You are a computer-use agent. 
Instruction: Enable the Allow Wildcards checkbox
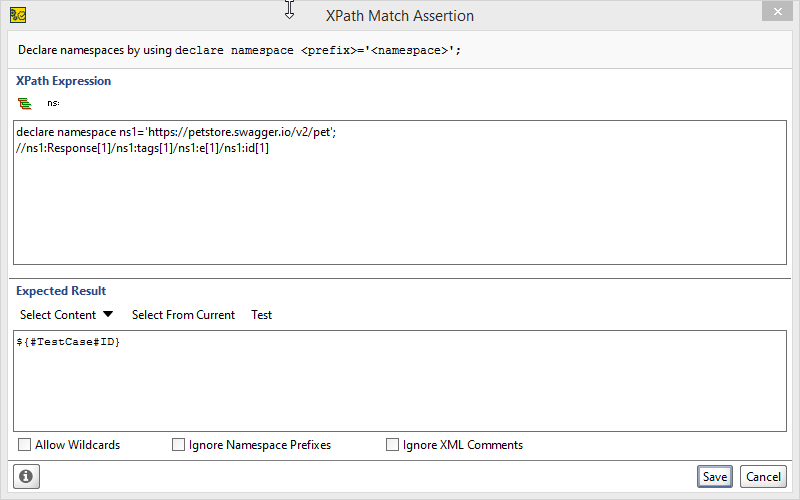24,445
